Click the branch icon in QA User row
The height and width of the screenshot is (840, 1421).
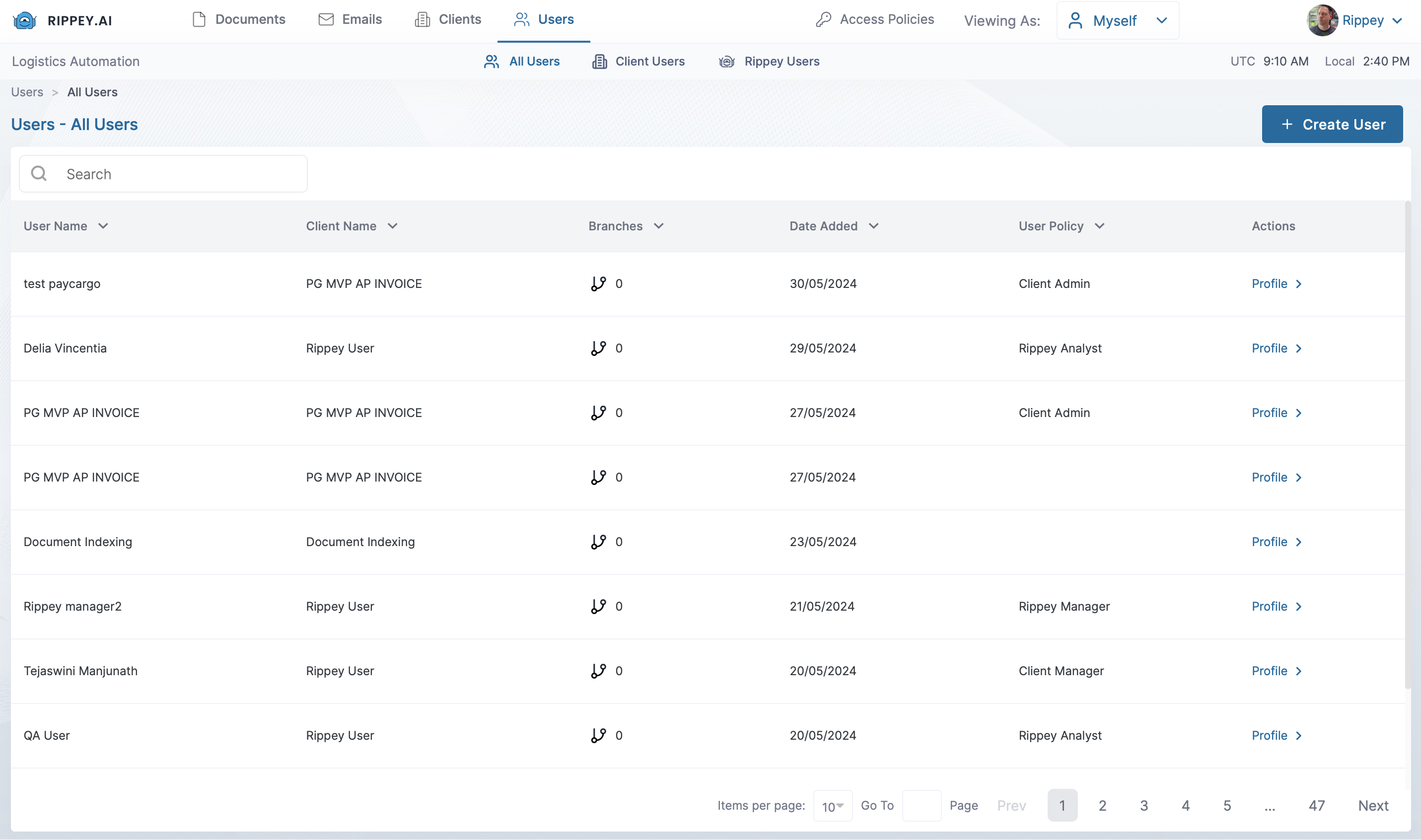(x=598, y=735)
